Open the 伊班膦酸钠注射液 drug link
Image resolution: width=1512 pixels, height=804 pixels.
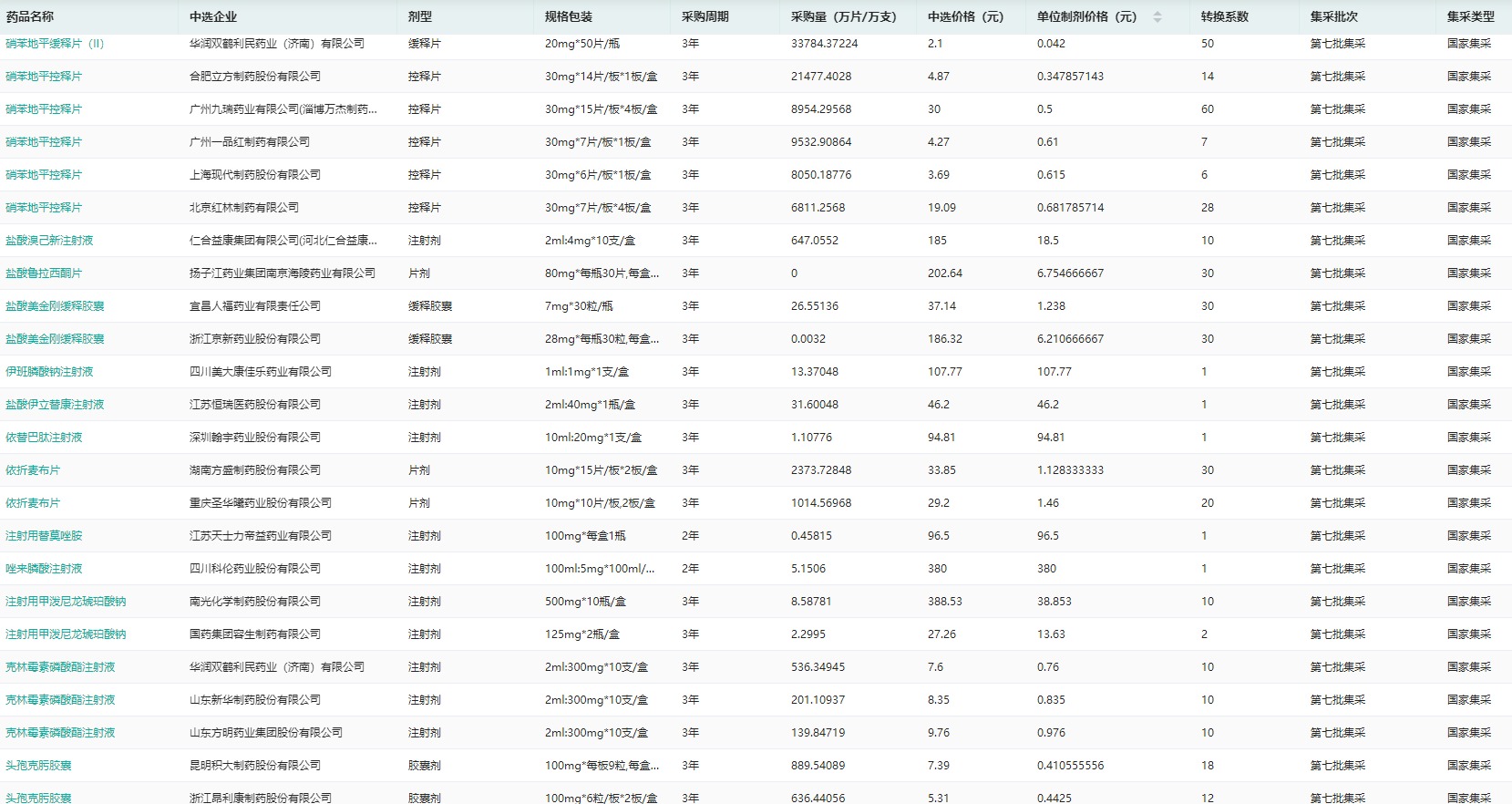49,372
